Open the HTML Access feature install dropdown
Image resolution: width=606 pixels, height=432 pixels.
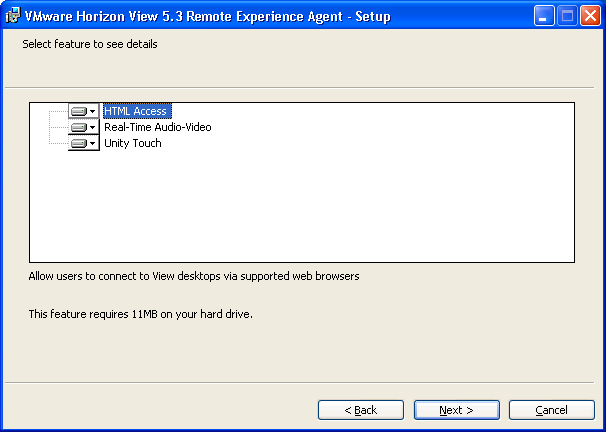click(x=83, y=111)
